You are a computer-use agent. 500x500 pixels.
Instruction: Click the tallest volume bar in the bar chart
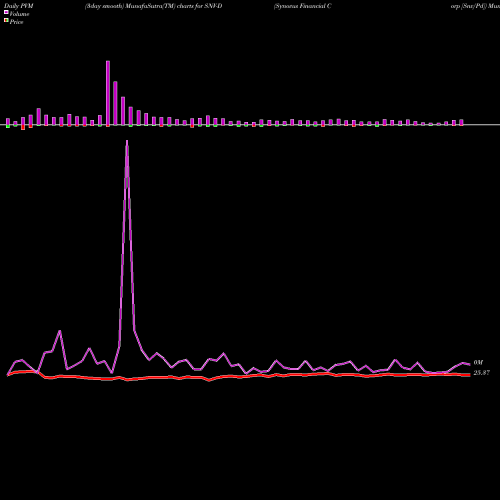point(108,93)
